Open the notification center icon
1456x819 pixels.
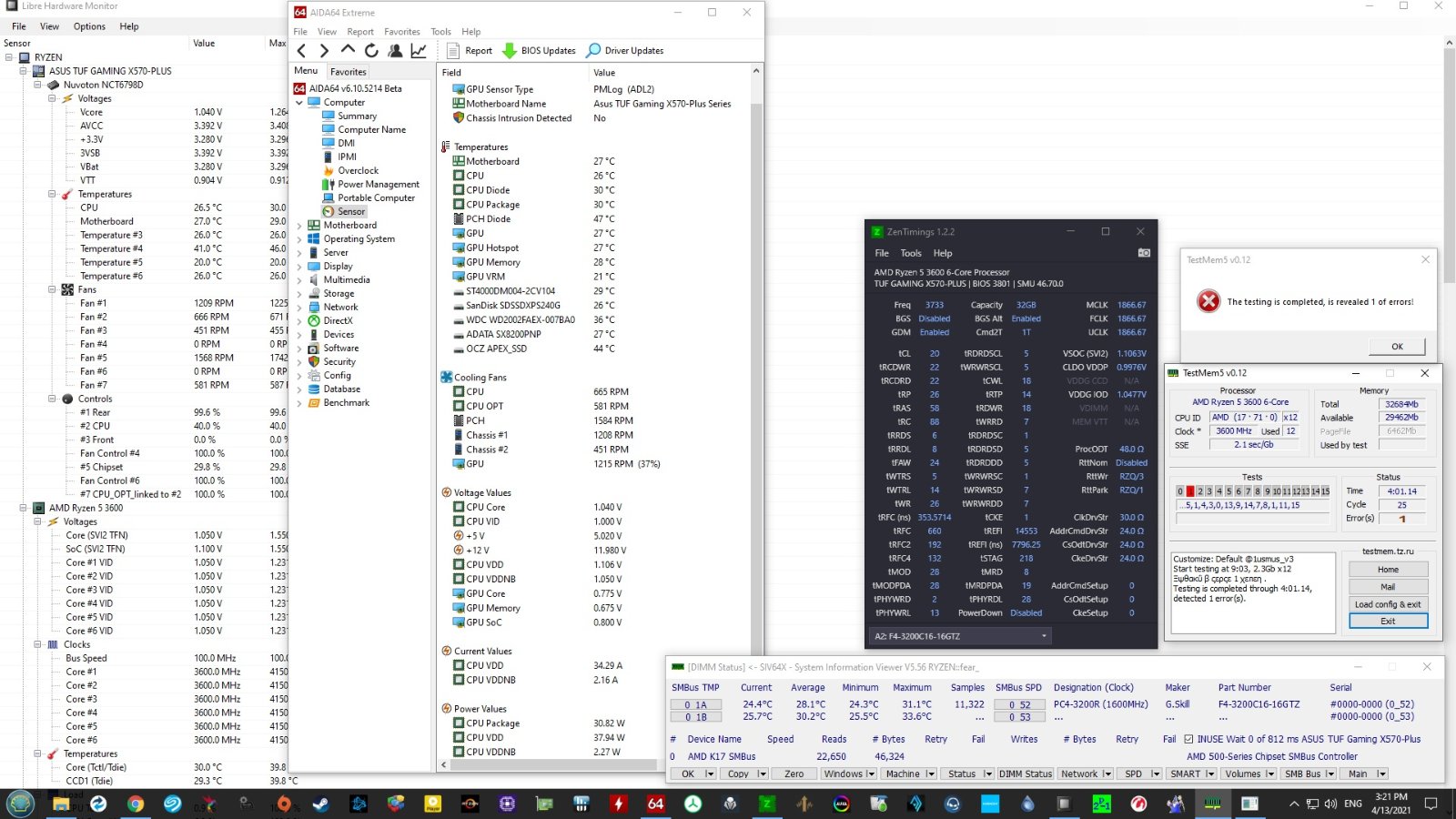pos(1431,804)
